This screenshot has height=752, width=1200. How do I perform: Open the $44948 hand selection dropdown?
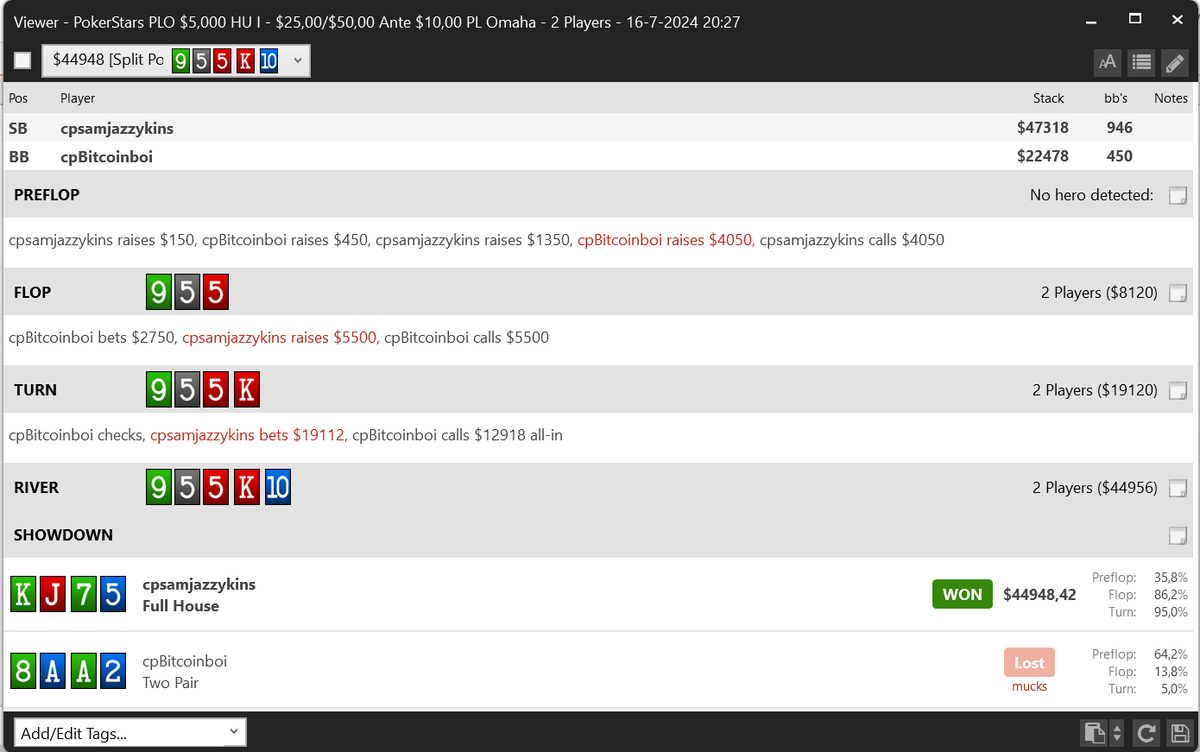click(176, 61)
